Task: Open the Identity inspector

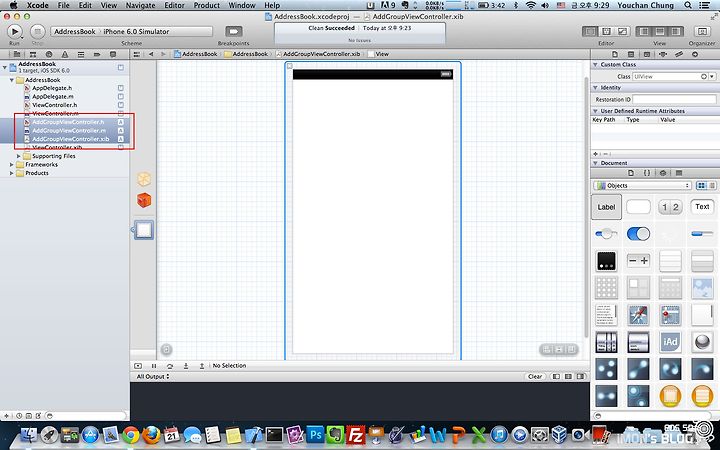Action: pos(647,54)
